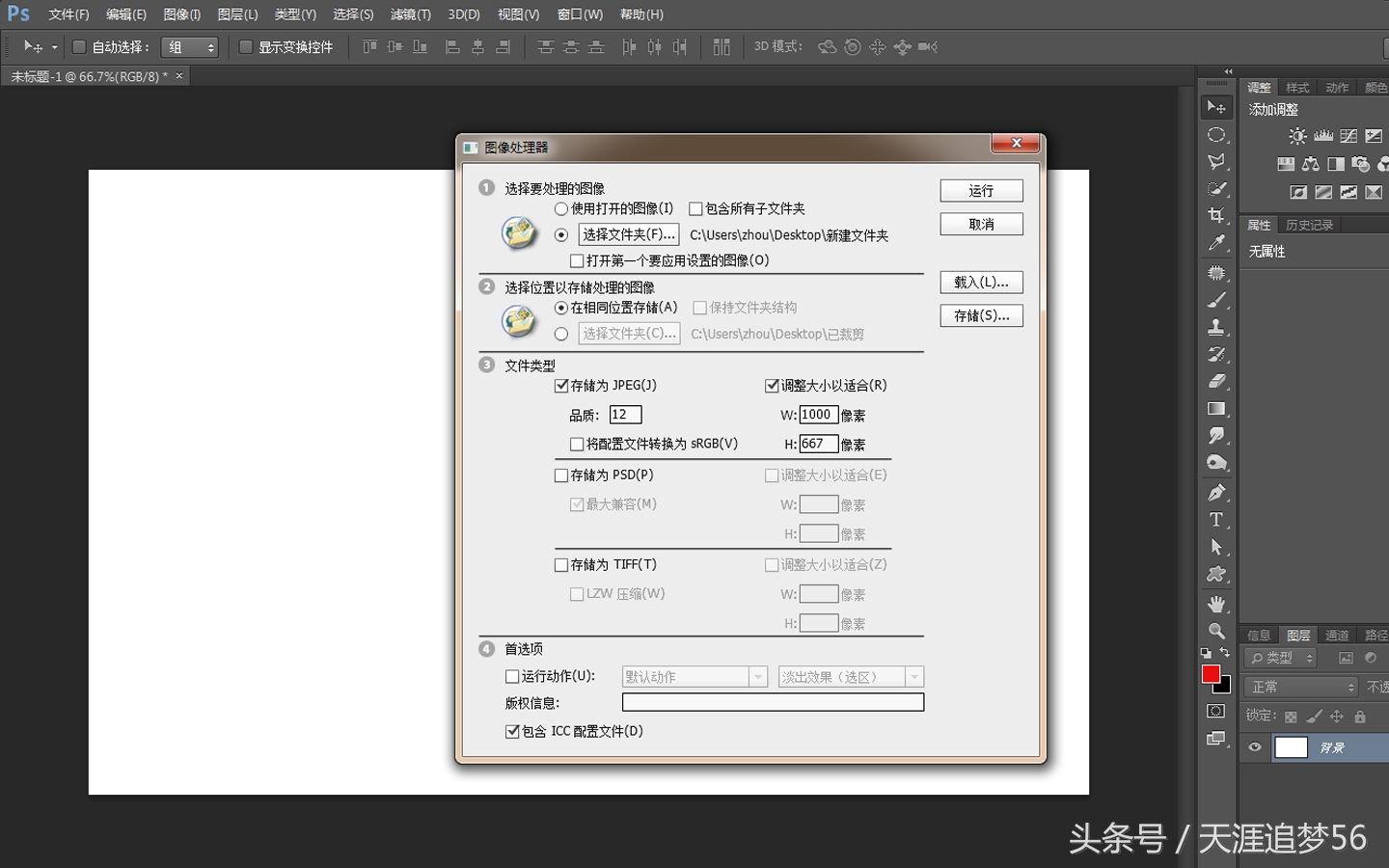Toggle visibility of the Background layer
This screenshot has height=868, width=1389.
[x=1255, y=747]
